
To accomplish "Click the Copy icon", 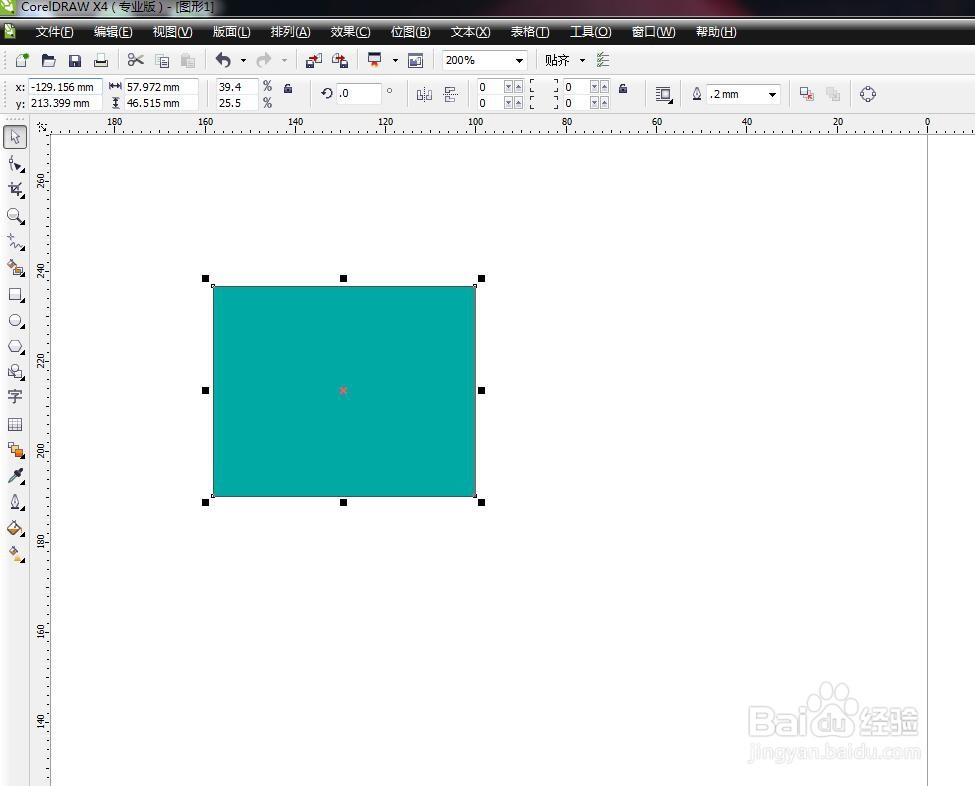I will click(162, 60).
